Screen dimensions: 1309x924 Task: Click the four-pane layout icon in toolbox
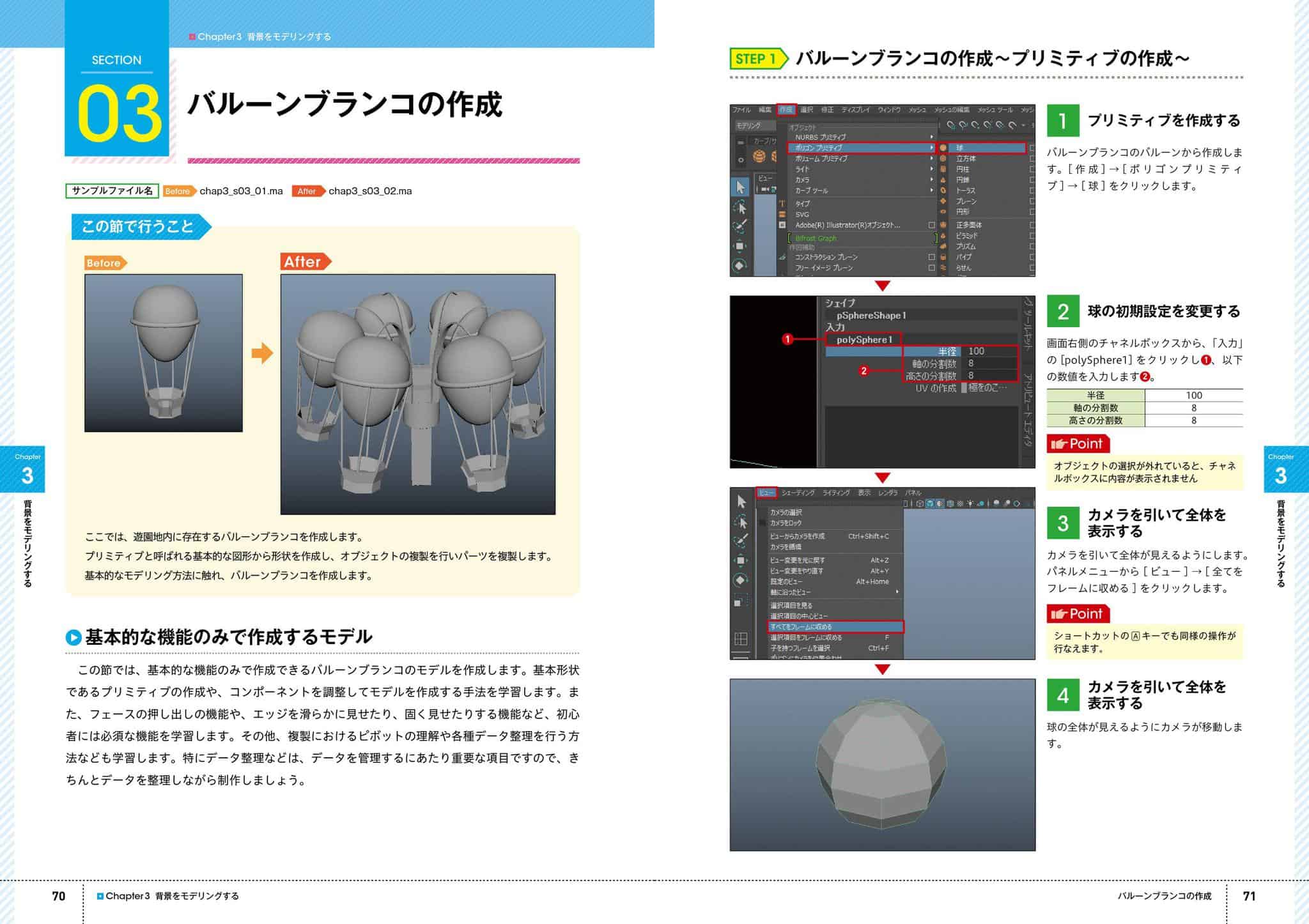(741, 639)
